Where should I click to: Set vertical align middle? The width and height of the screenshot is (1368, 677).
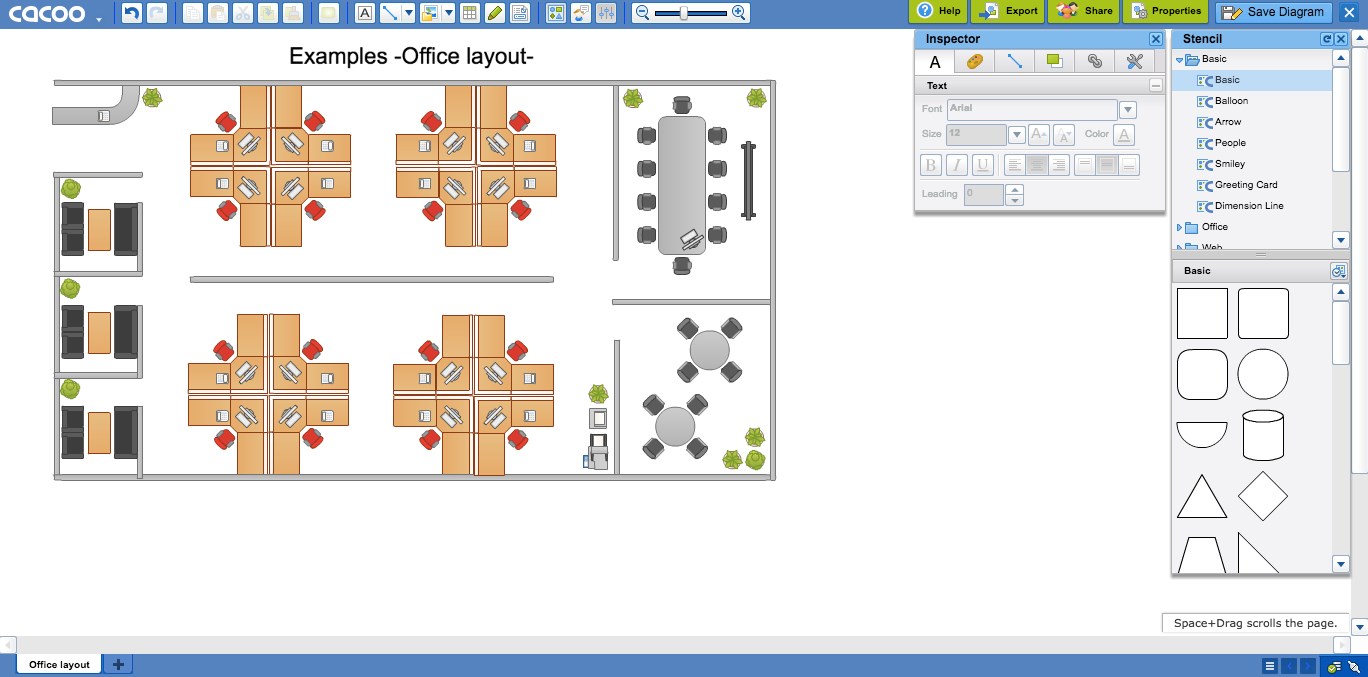(x=1107, y=165)
